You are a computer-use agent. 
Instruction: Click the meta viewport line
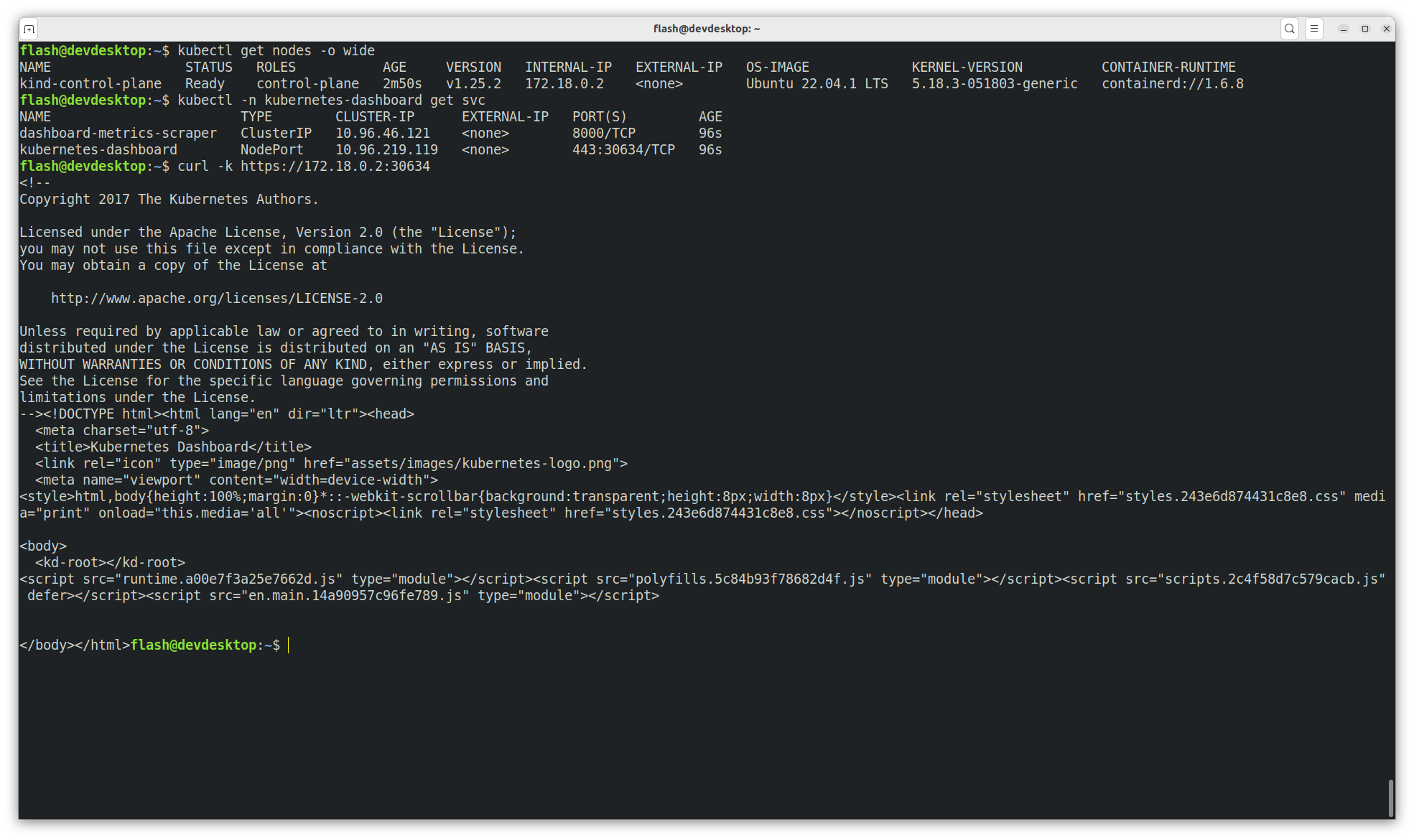tap(236, 480)
